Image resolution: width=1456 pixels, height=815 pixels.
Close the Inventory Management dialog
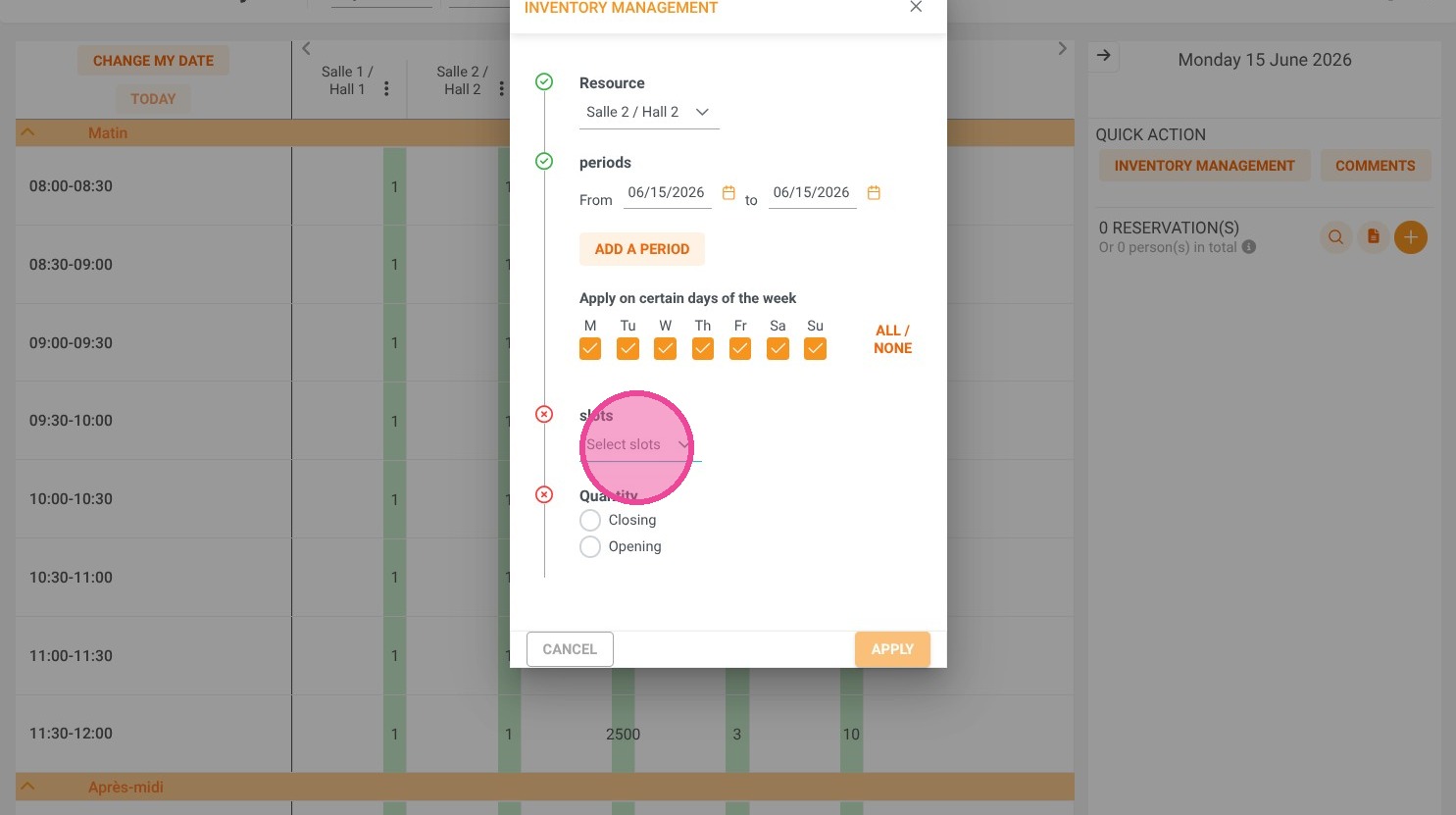916,7
